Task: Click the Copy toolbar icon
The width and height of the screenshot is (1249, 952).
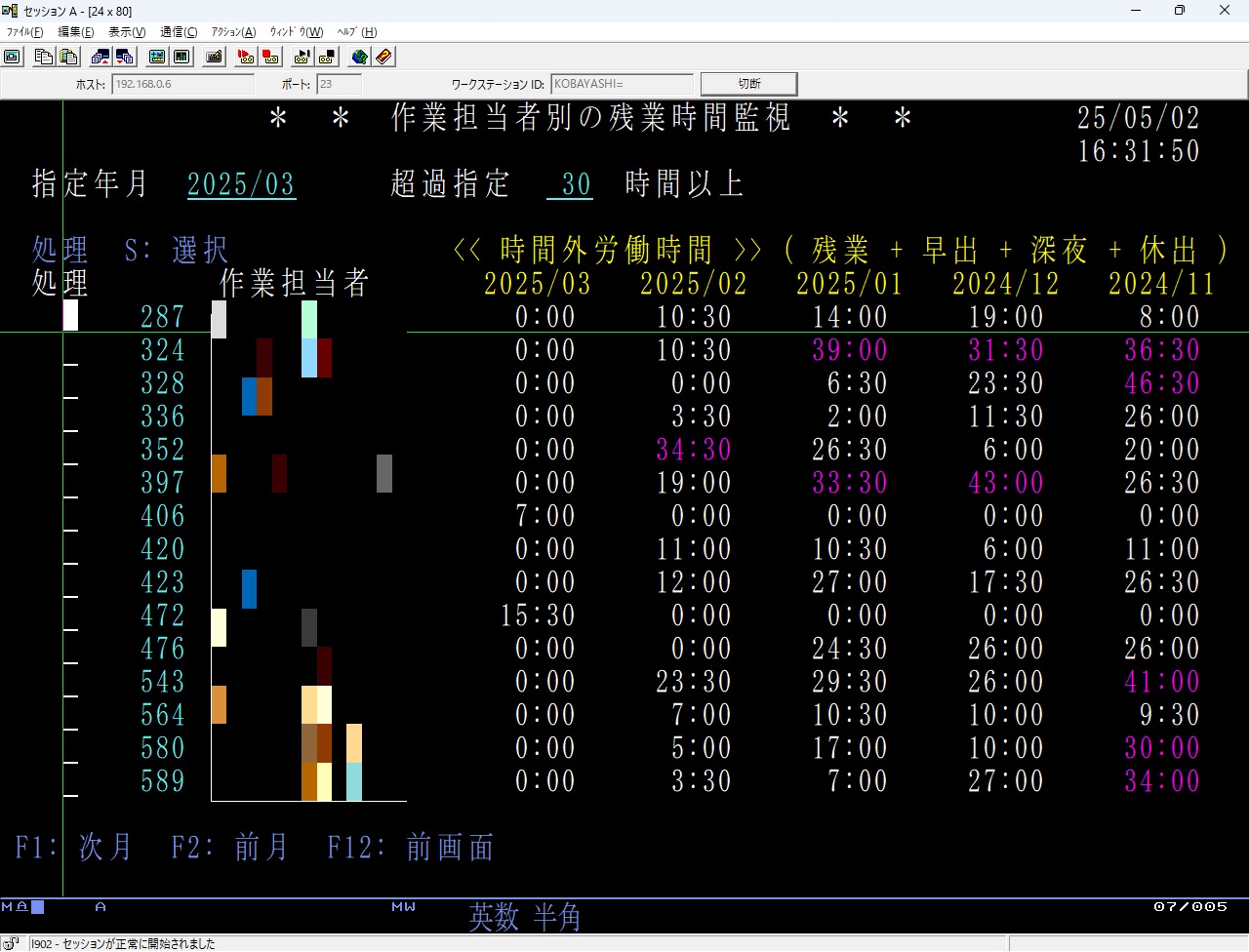Action: 43,57
